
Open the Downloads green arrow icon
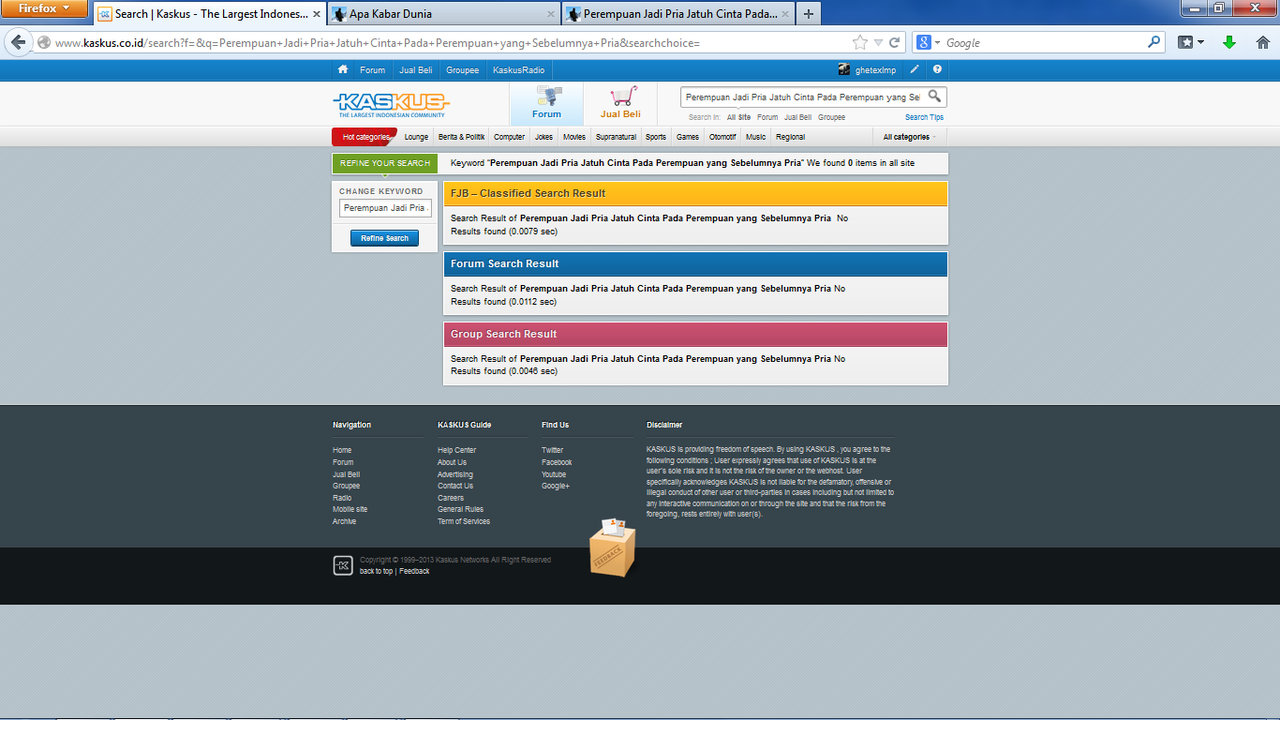coord(1230,43)
